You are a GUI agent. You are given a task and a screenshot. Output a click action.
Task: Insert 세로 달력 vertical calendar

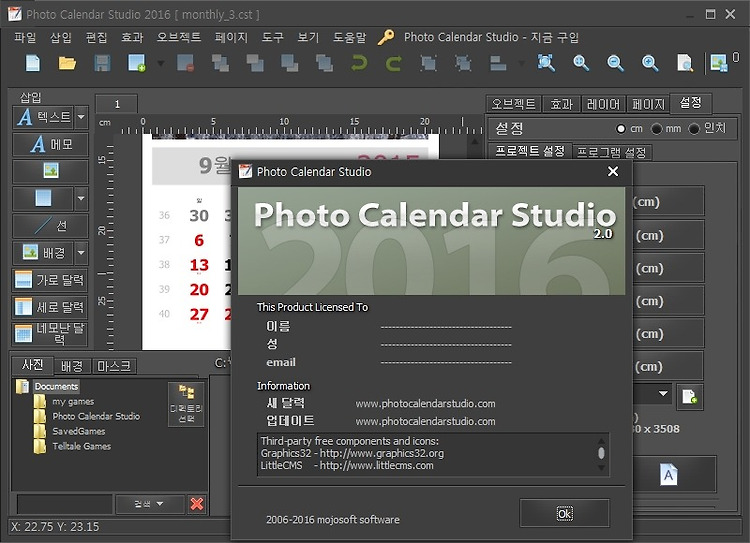pos(51,307)
